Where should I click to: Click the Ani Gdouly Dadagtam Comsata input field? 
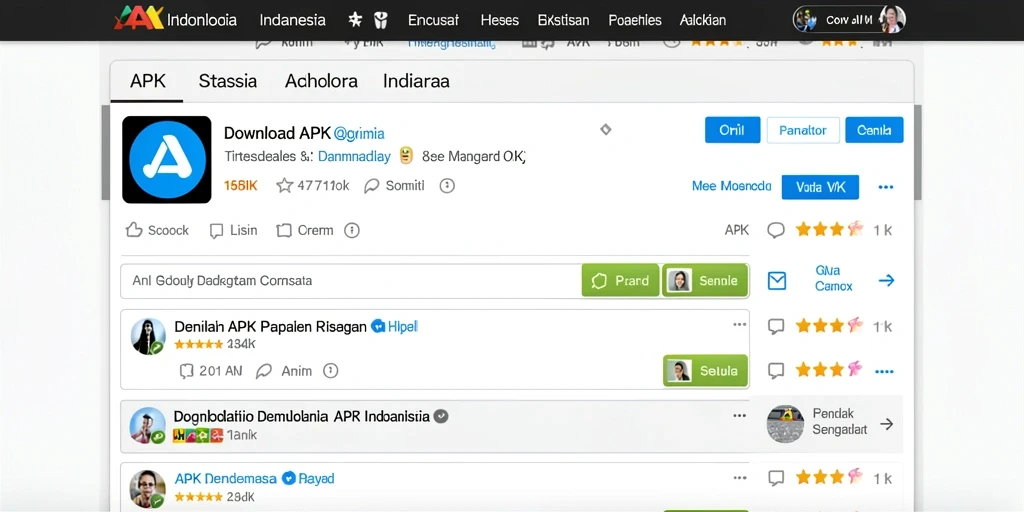click(x=351, y=281)
